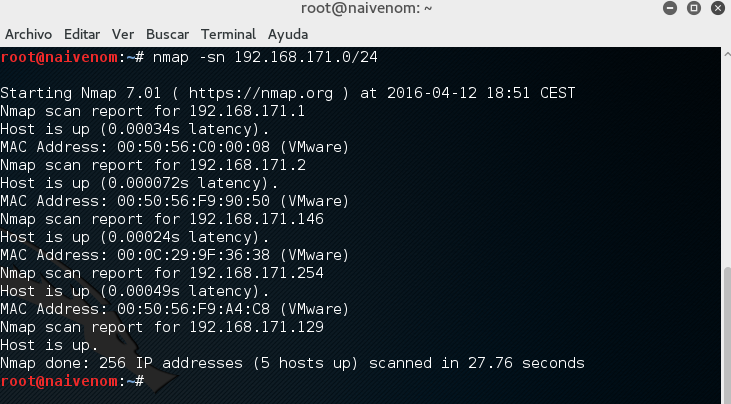Click the Nmap done summary line
731x404 pixels.
pos(292,363)
